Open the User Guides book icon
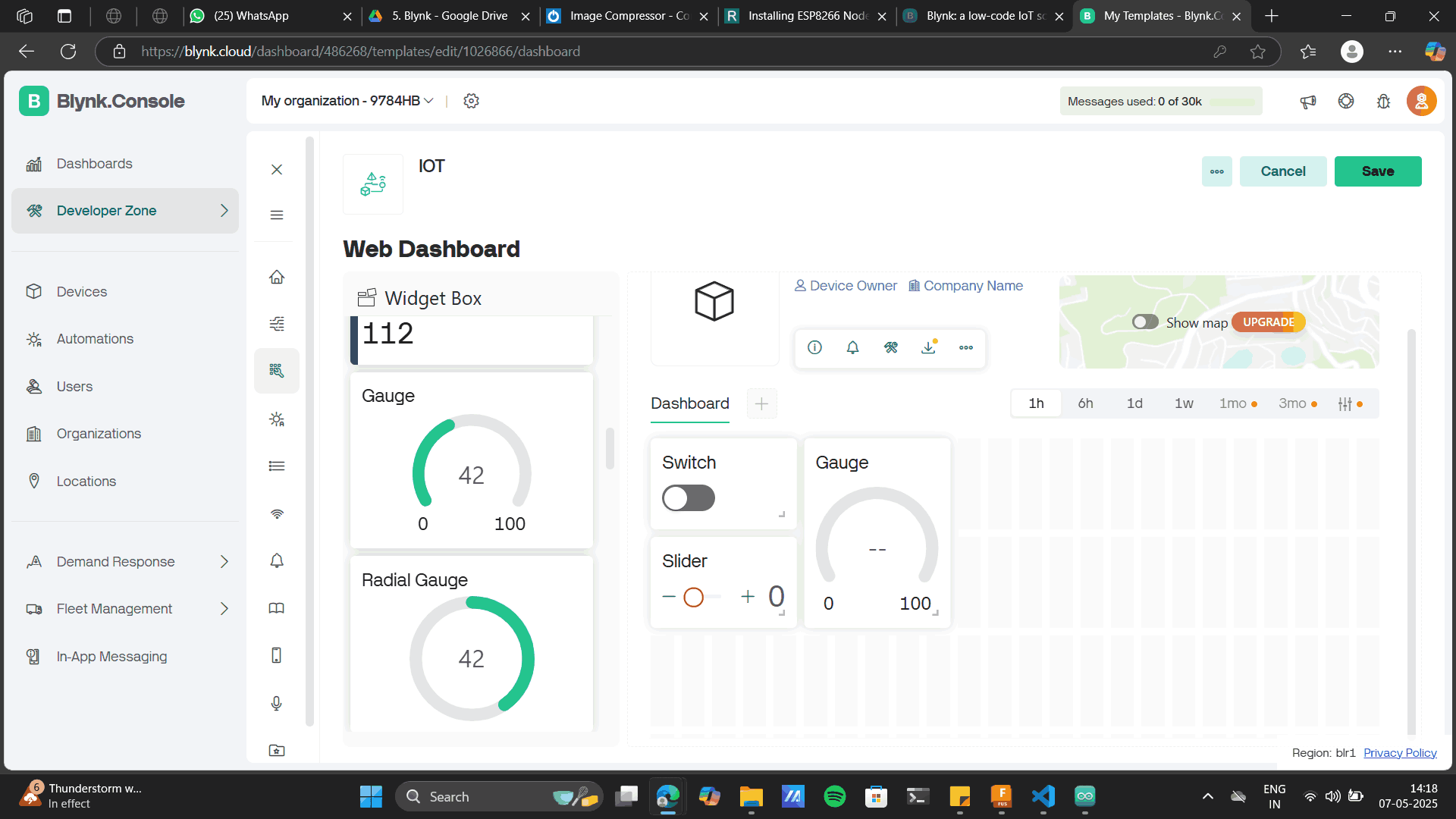1456x819 pixels. tap(277, 608)
